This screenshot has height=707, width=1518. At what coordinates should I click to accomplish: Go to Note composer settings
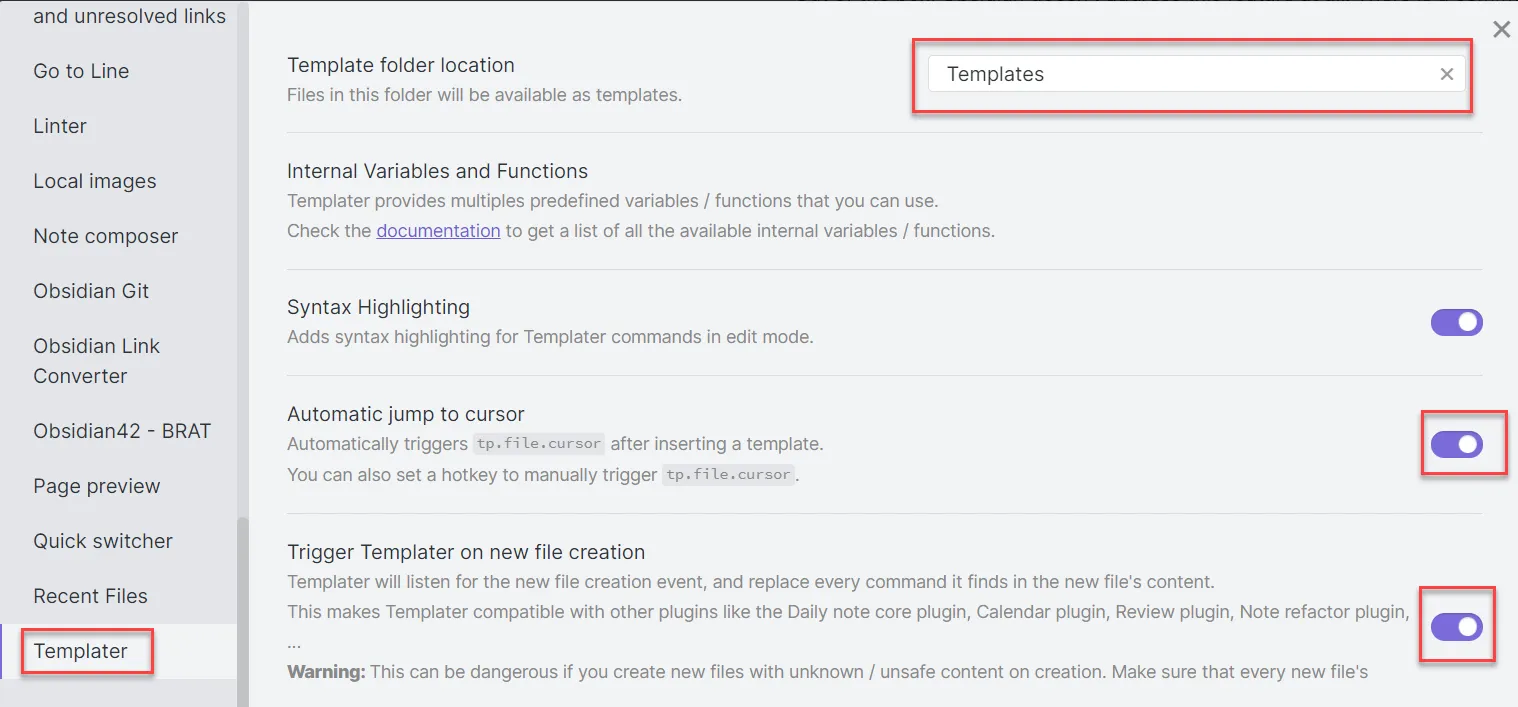106,236
